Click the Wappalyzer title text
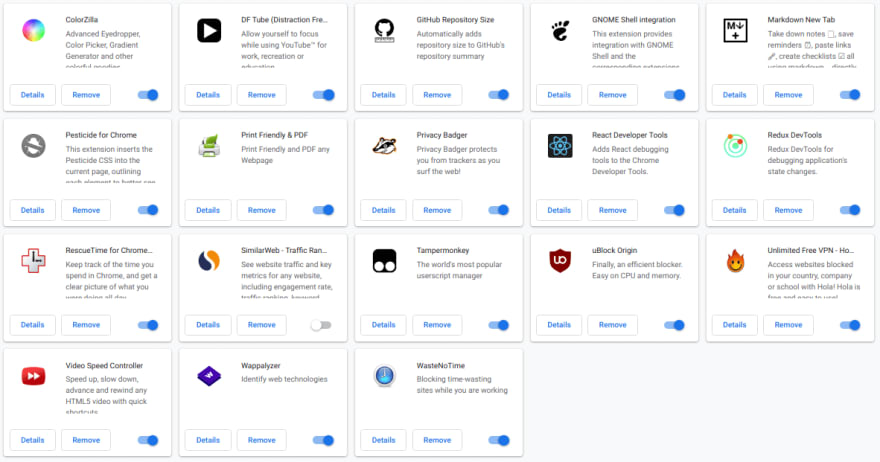Screen dimensions: 880x462 [260, 365]
